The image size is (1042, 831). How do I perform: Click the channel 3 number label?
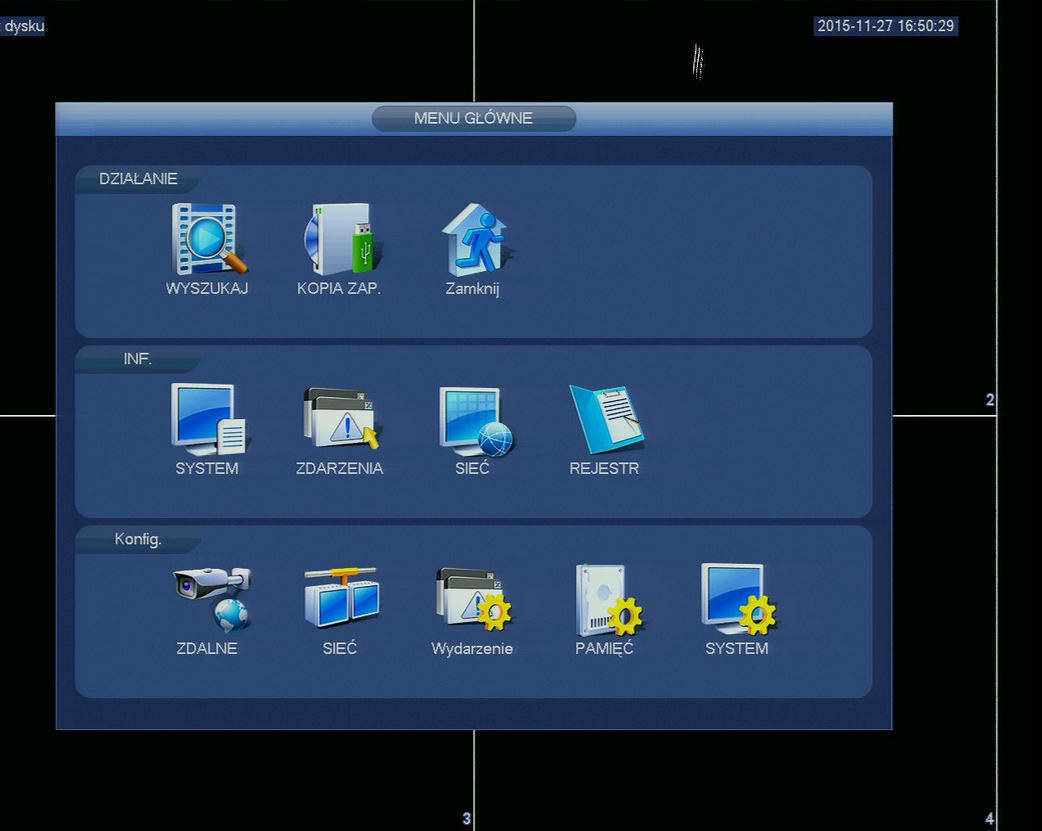466,819
